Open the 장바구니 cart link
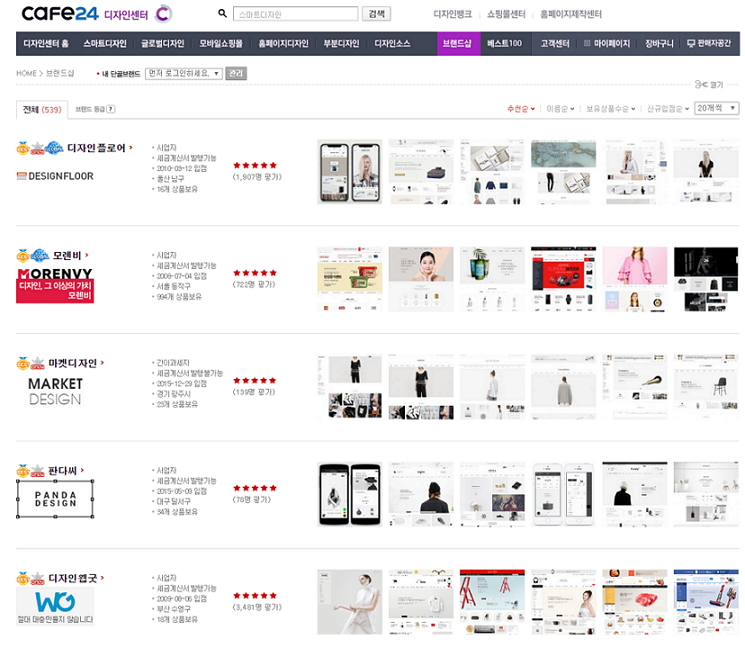Image resolution: width=745 pixels, height=648 pixels. click(659, 44)
